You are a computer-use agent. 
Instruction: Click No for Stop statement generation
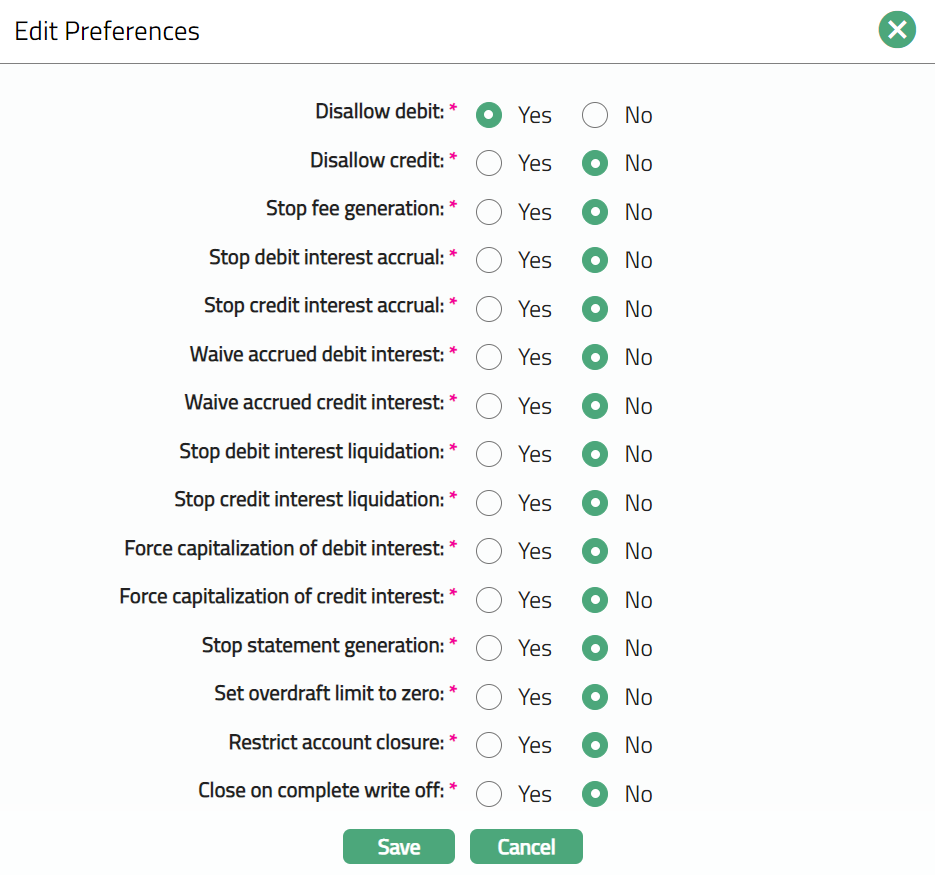(595, 648)
